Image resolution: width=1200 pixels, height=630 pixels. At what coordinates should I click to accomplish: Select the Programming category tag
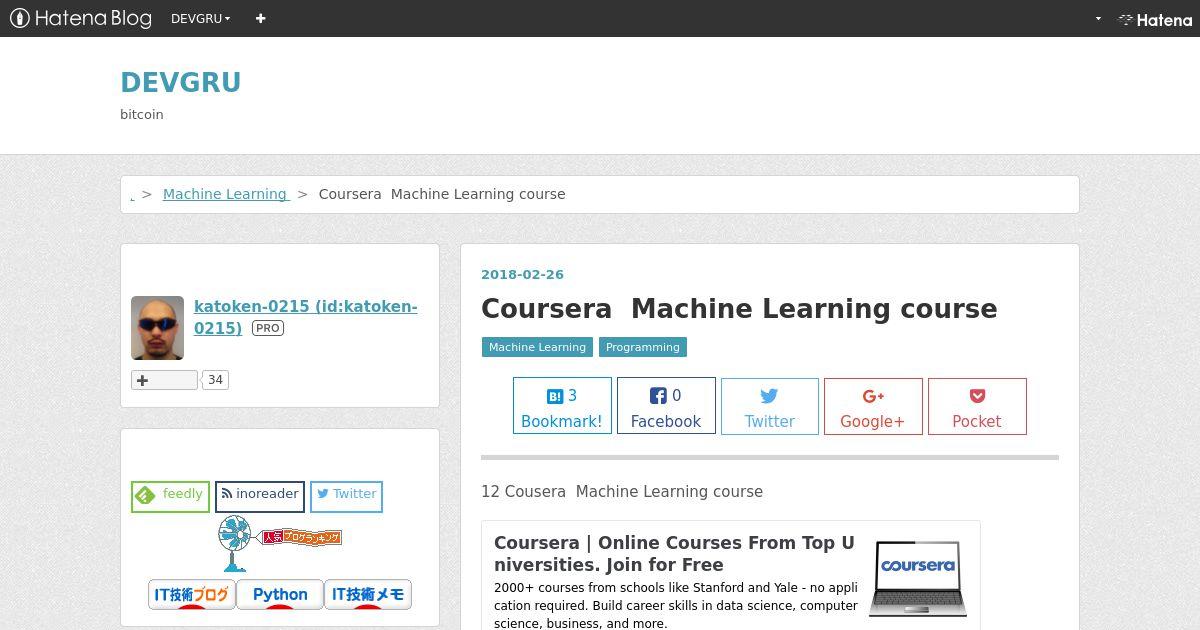click(x=642, y=347)
